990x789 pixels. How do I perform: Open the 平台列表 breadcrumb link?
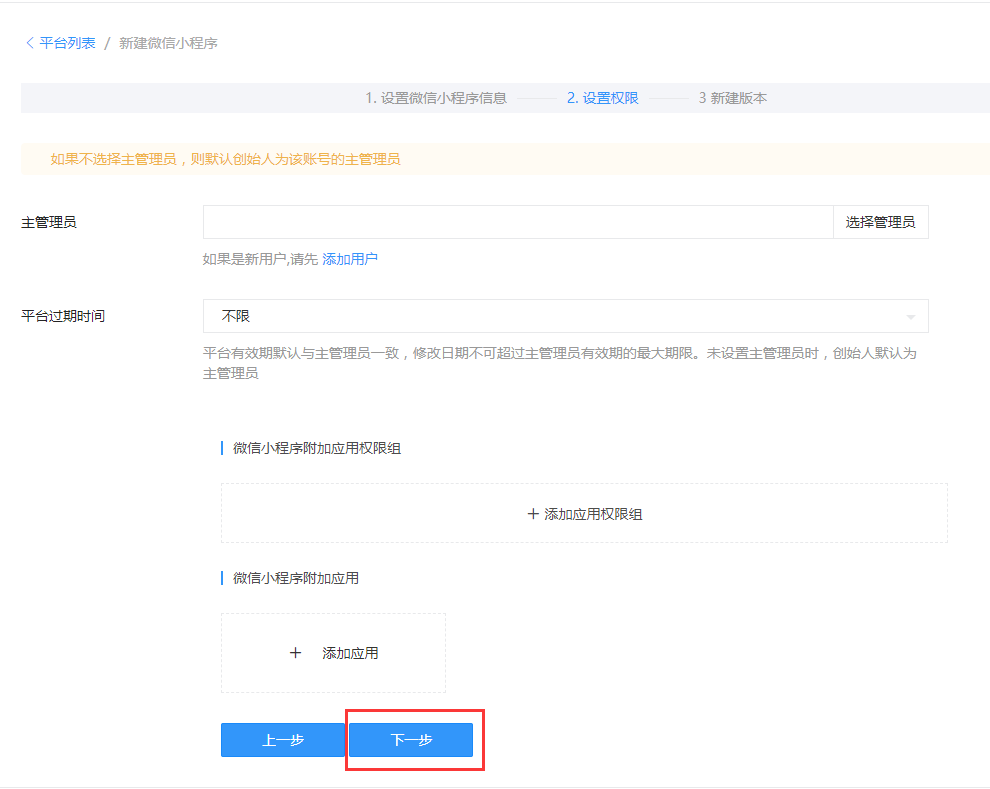click(x=67, y=43)
